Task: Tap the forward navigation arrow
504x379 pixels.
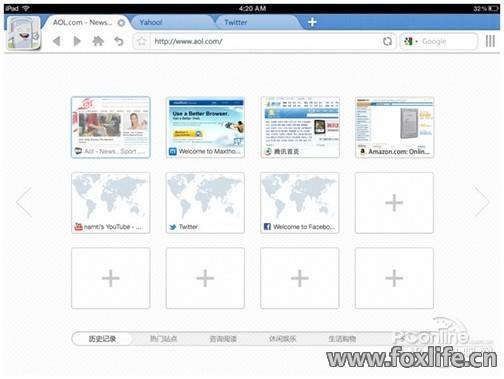Action: 77,41
